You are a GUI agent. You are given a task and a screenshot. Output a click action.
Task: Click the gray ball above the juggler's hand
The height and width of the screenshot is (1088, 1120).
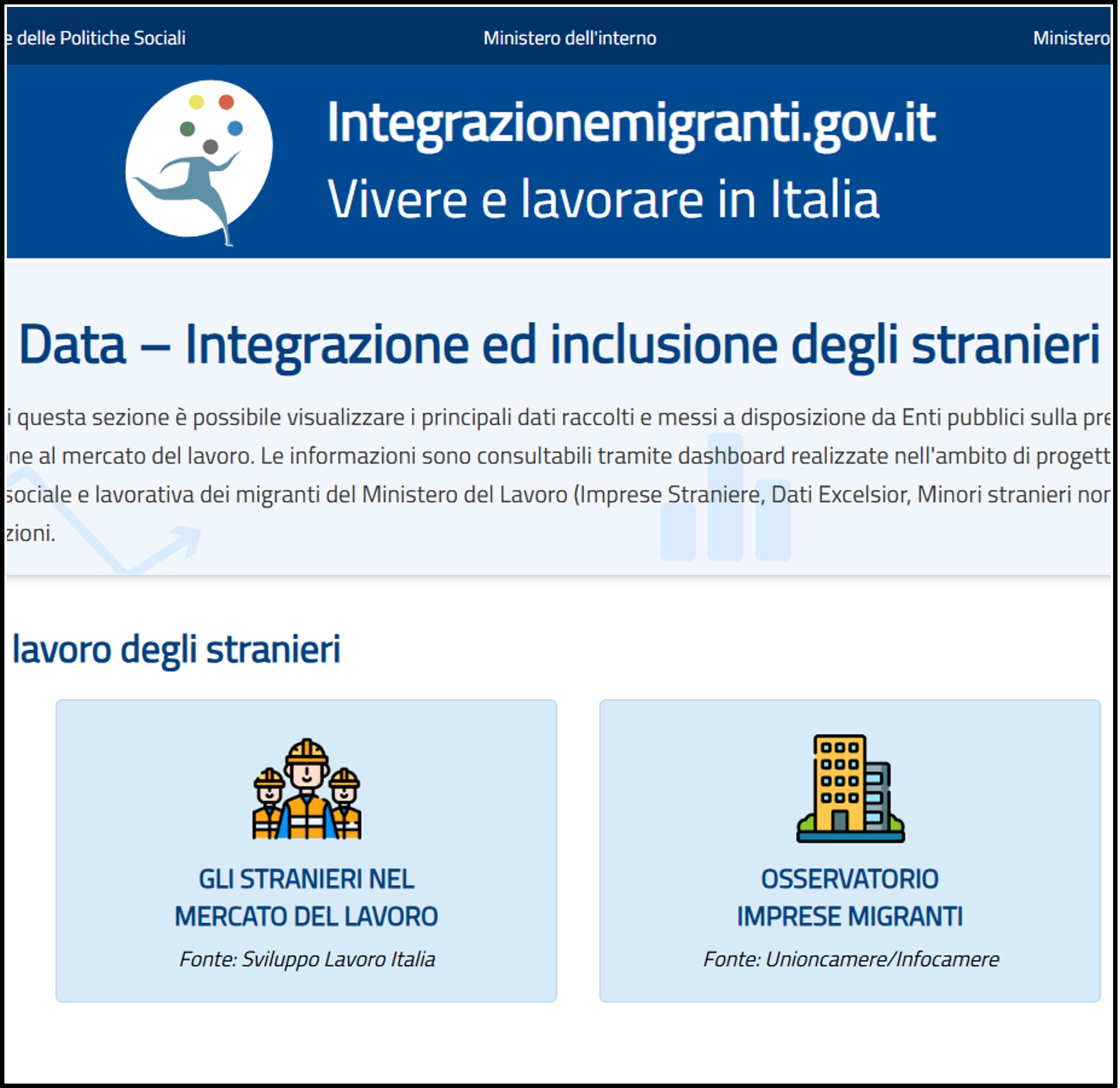(210, 147)
